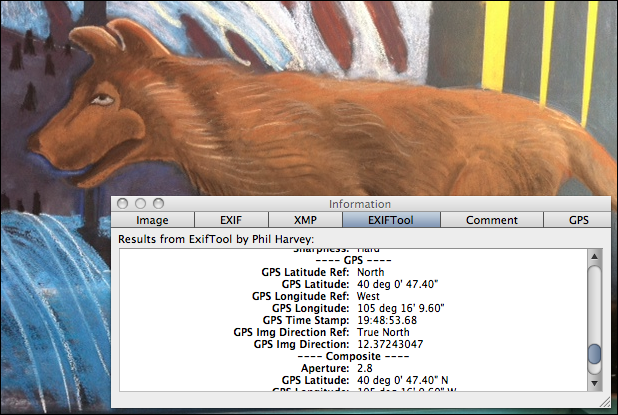This screenshot has width=618, height=415.
Task: Click the GPS Longitude Ref value West
Action: (x=368, y=296)
